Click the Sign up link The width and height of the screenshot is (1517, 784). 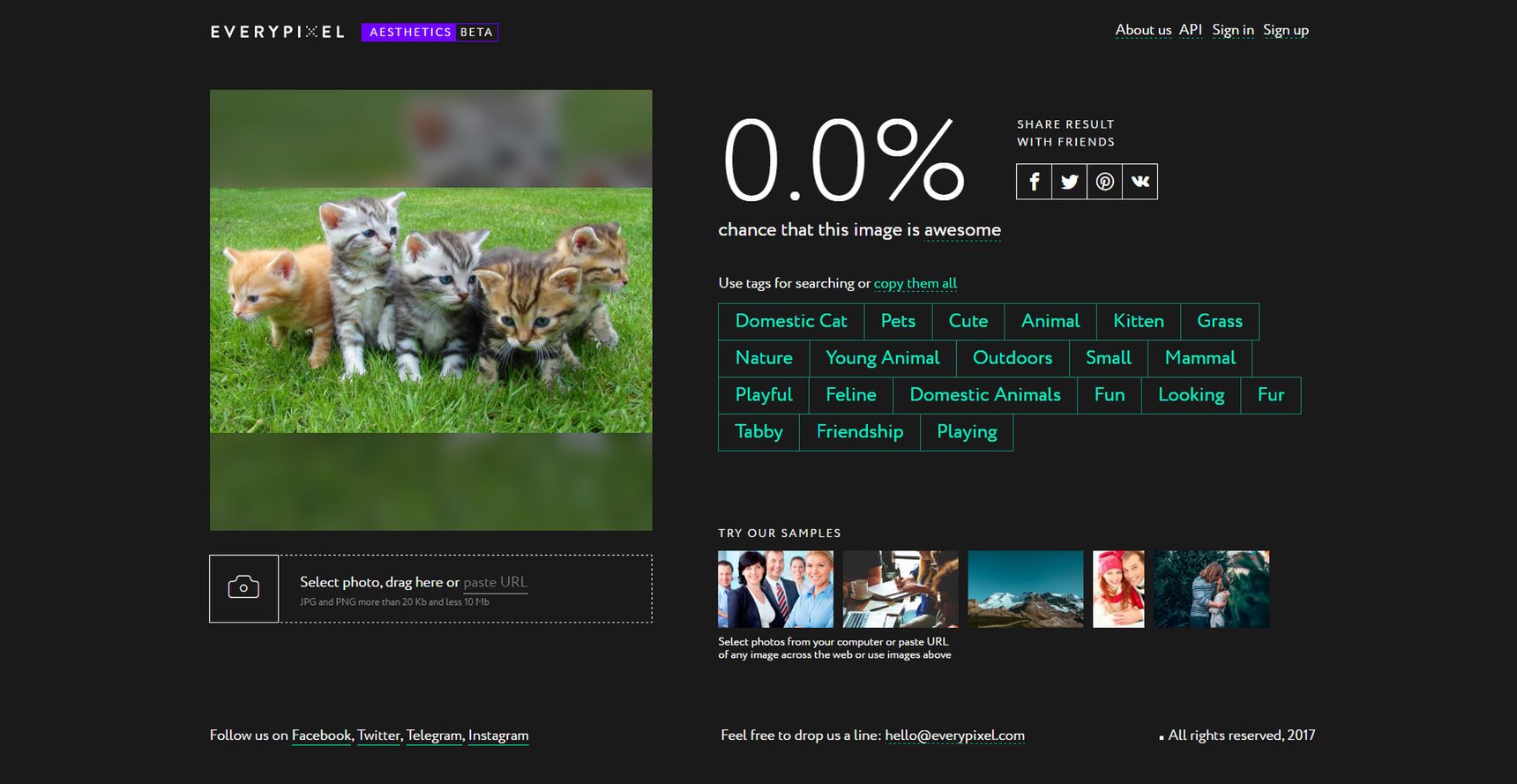tap(1286, 30)
